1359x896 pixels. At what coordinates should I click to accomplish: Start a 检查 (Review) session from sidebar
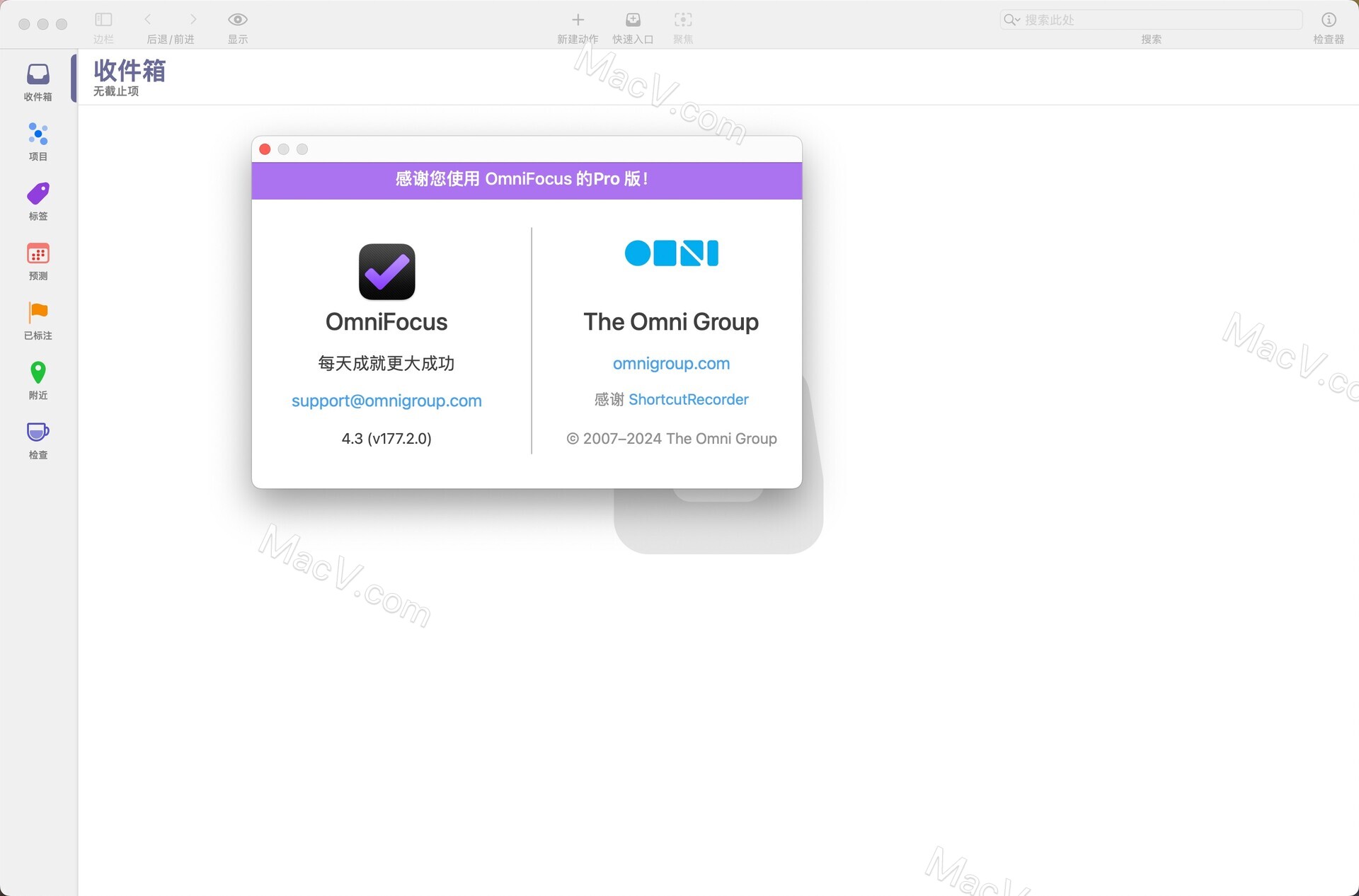38,440
